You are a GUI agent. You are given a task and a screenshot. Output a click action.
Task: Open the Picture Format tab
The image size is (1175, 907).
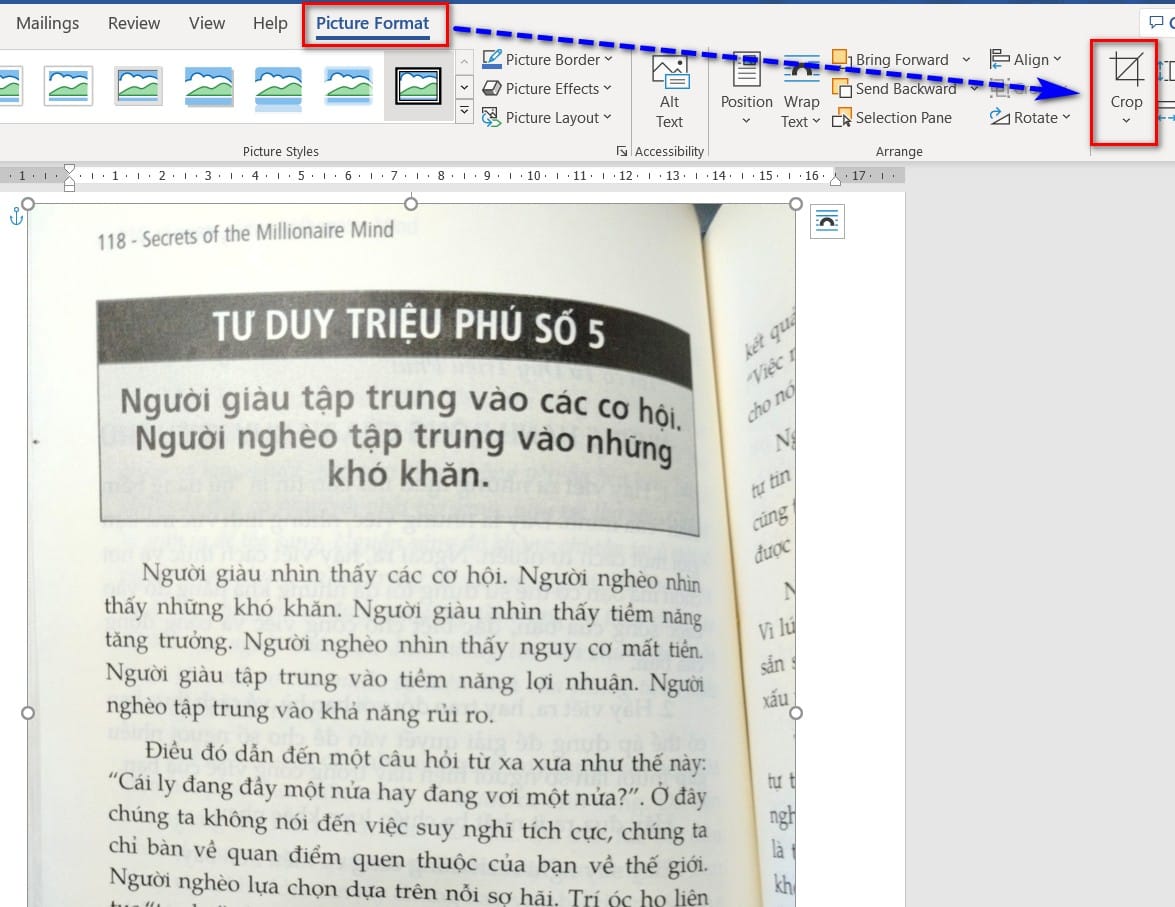point(372,23)
